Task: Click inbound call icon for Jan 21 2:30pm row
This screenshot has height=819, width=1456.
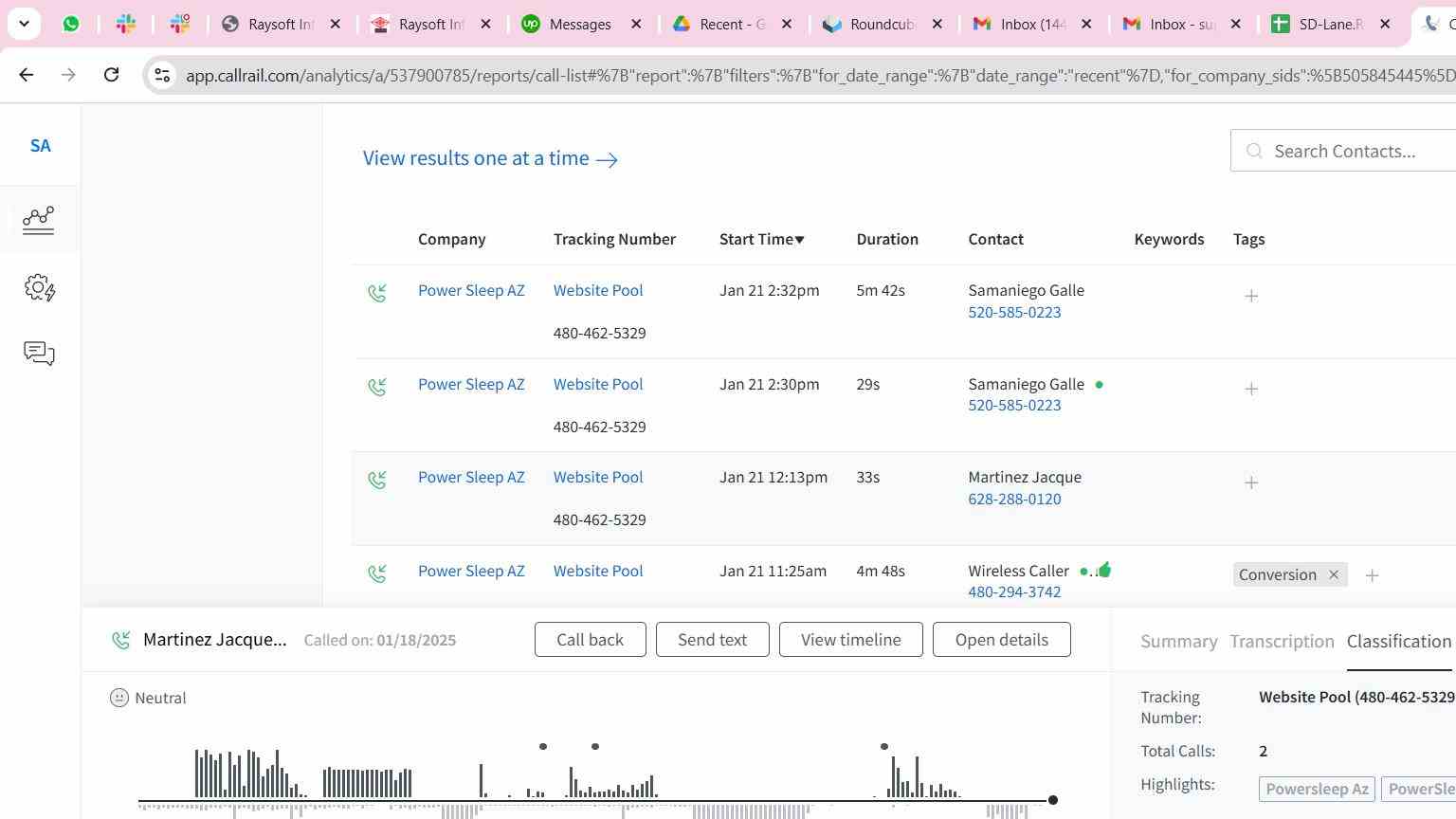Action: point(377,387)
